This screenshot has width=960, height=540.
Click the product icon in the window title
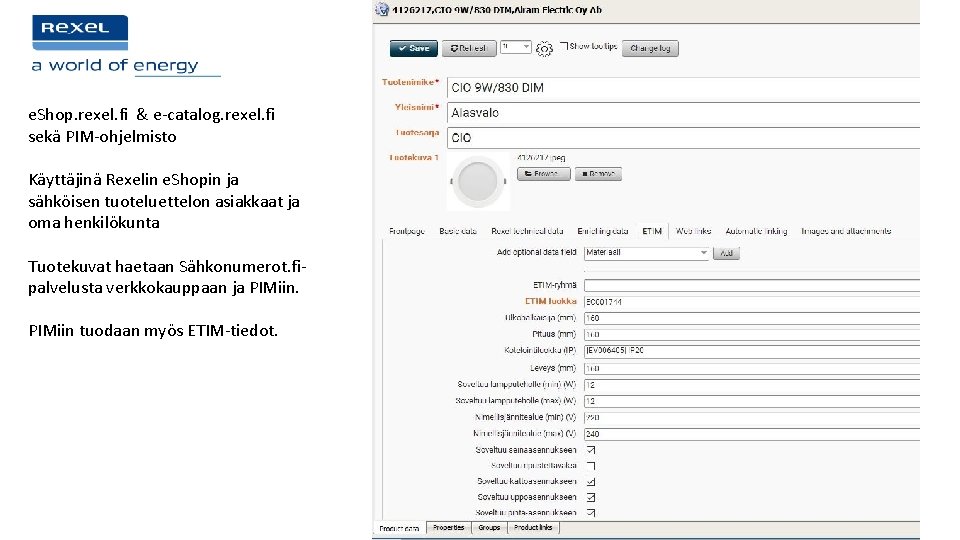click(x=382, y=9)
